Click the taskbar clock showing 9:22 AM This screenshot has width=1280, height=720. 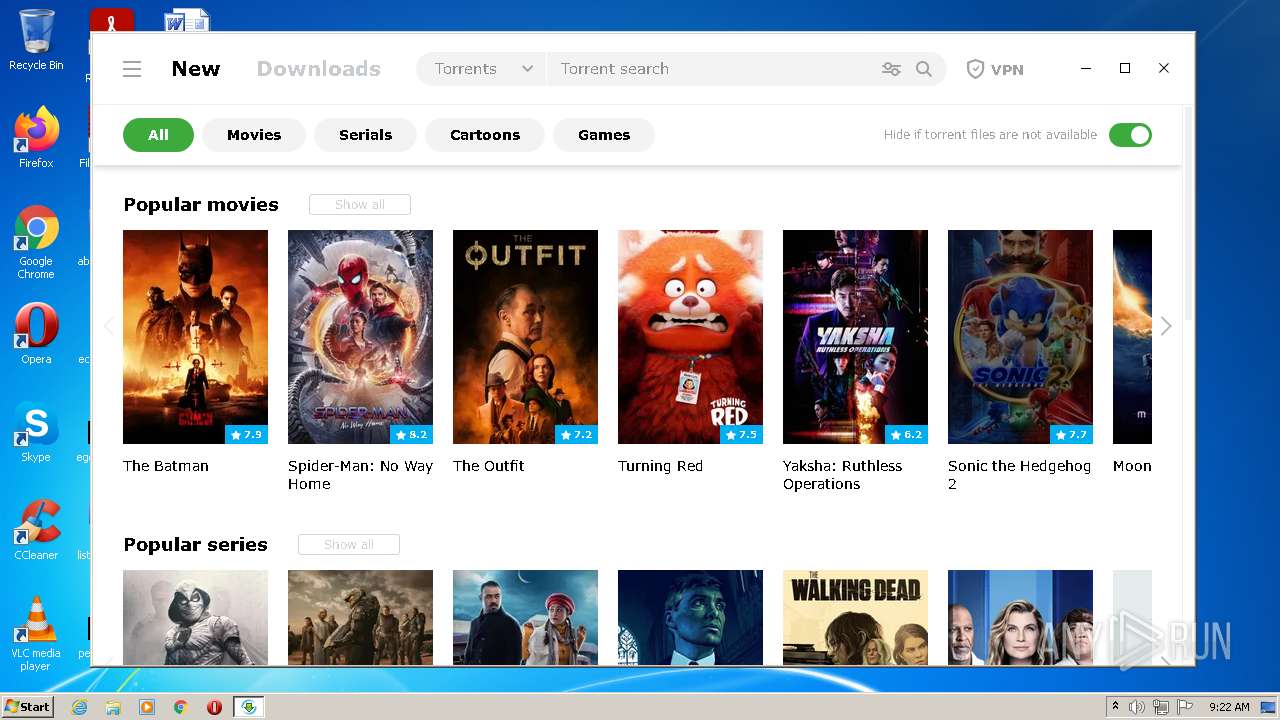click(1229, 707)
